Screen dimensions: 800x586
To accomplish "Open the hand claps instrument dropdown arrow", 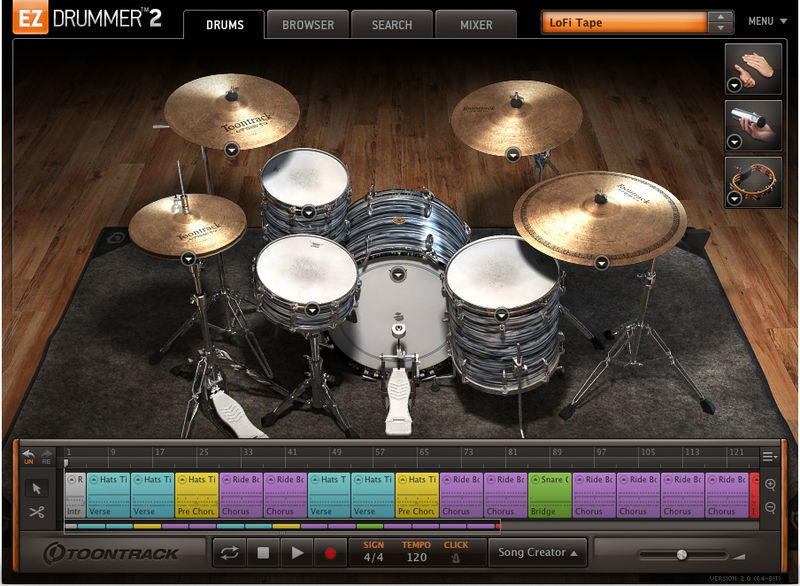I will click(734, 85).
